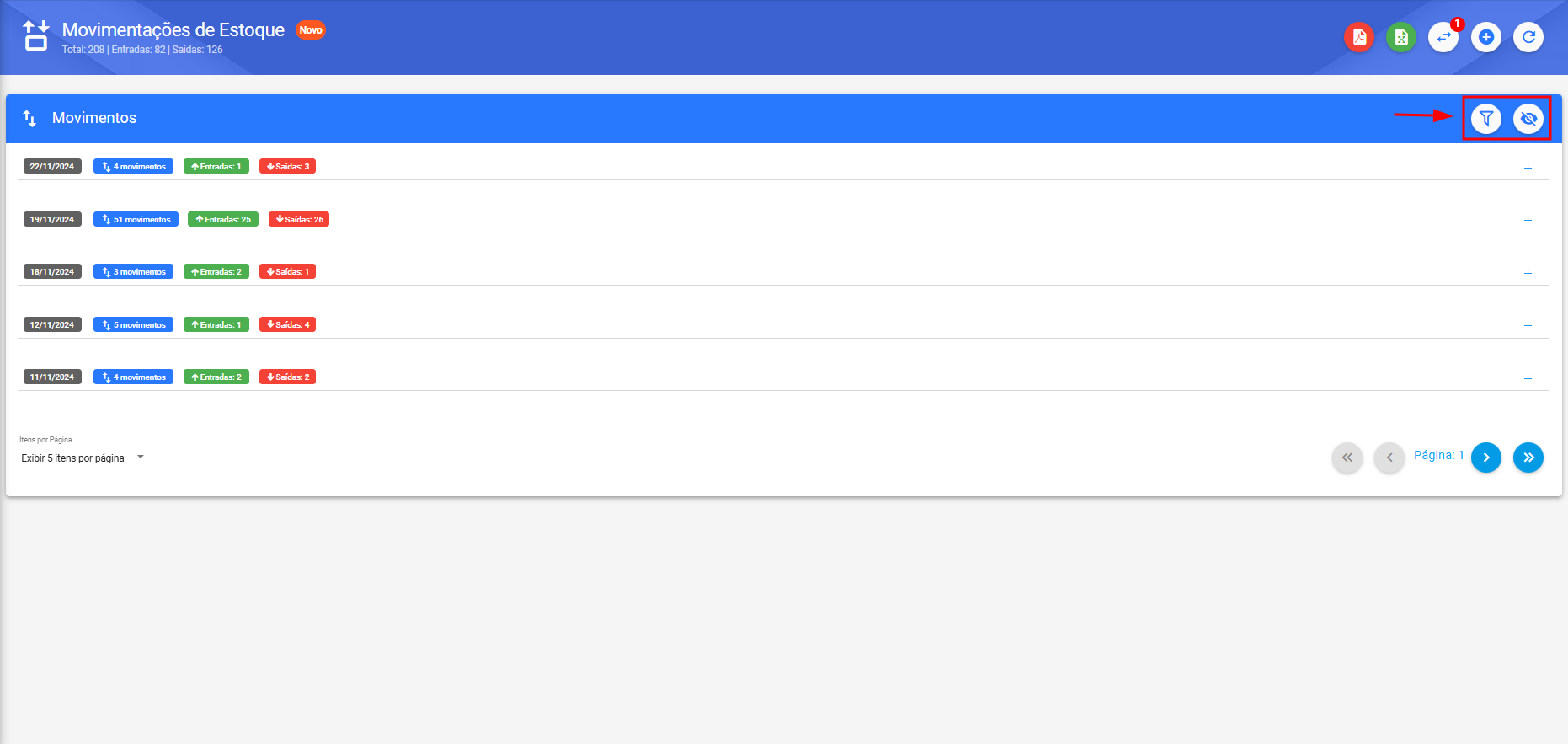
Task: Click the '51 movimentos' blue badge
Action: coord(136,219)
